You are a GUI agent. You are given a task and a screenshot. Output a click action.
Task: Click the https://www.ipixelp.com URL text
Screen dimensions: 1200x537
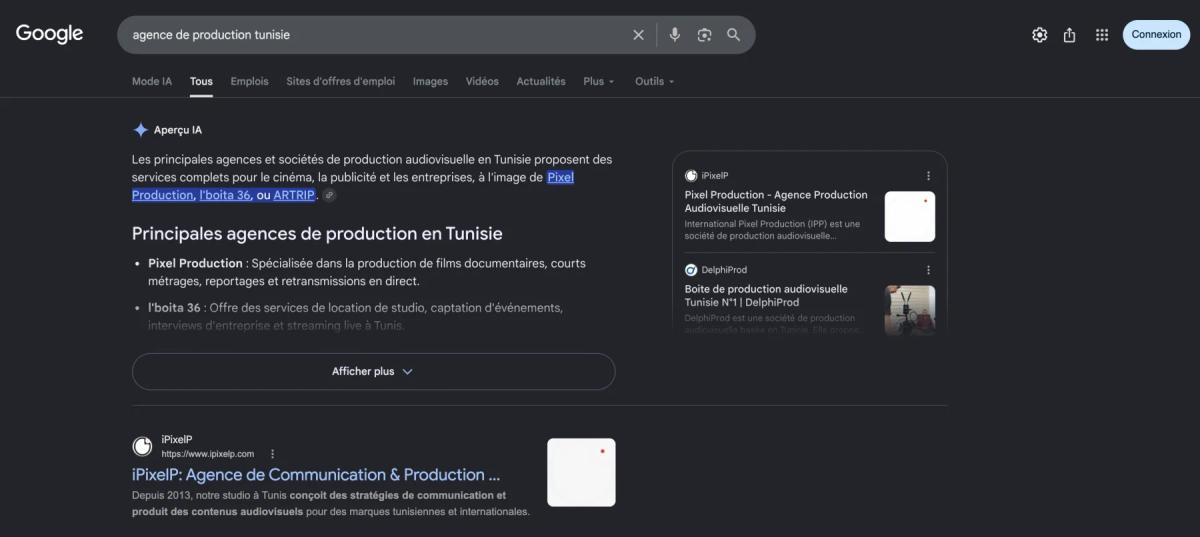[x=208, y=454]
